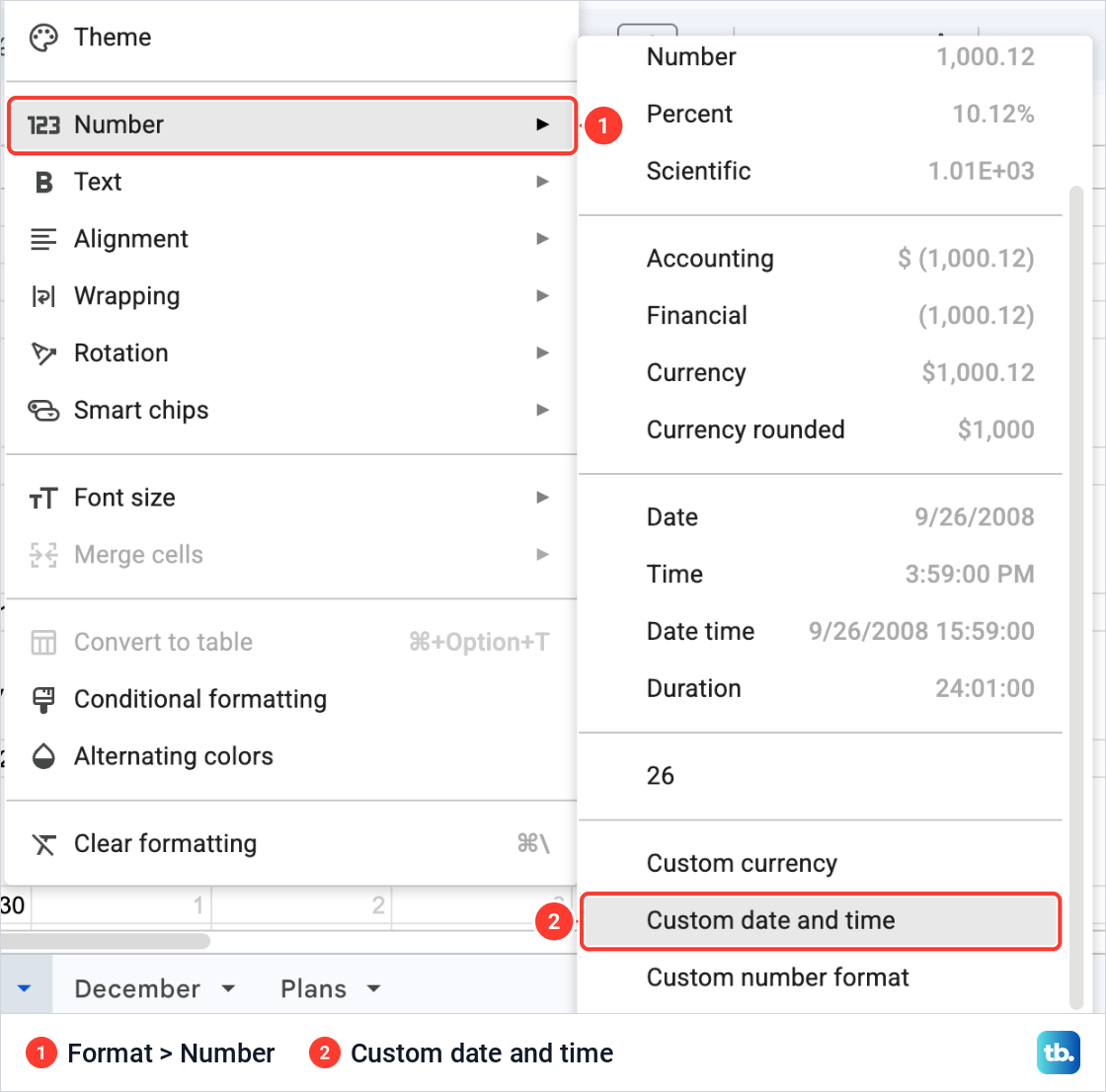Expand the Number submenu arrow
Viewport: 1106px width, 1092px height.
point(542,124)
